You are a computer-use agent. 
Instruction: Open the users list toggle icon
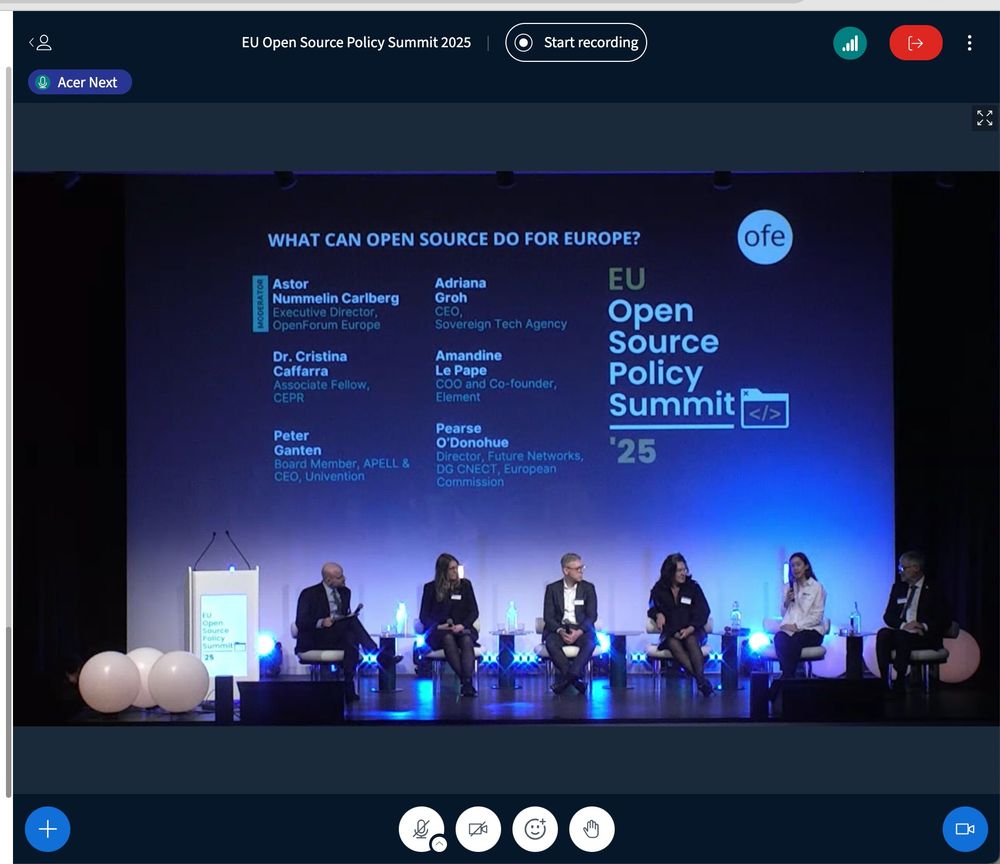(x=41, y=43)
